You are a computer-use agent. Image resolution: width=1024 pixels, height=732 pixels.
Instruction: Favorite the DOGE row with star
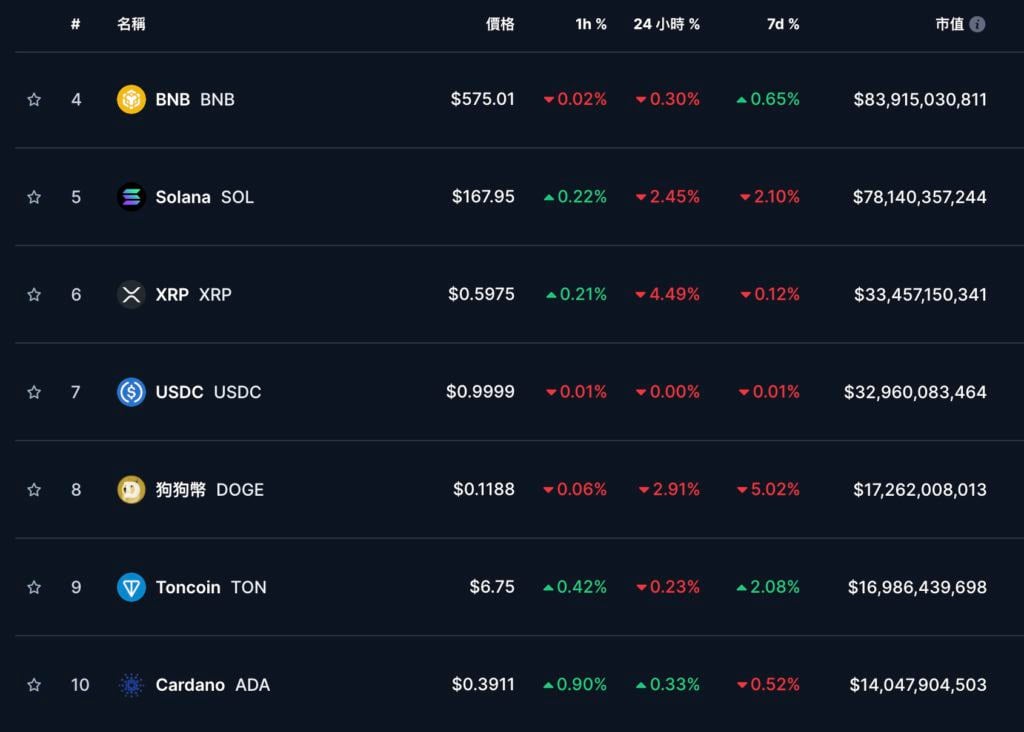(x=34, y=490)
